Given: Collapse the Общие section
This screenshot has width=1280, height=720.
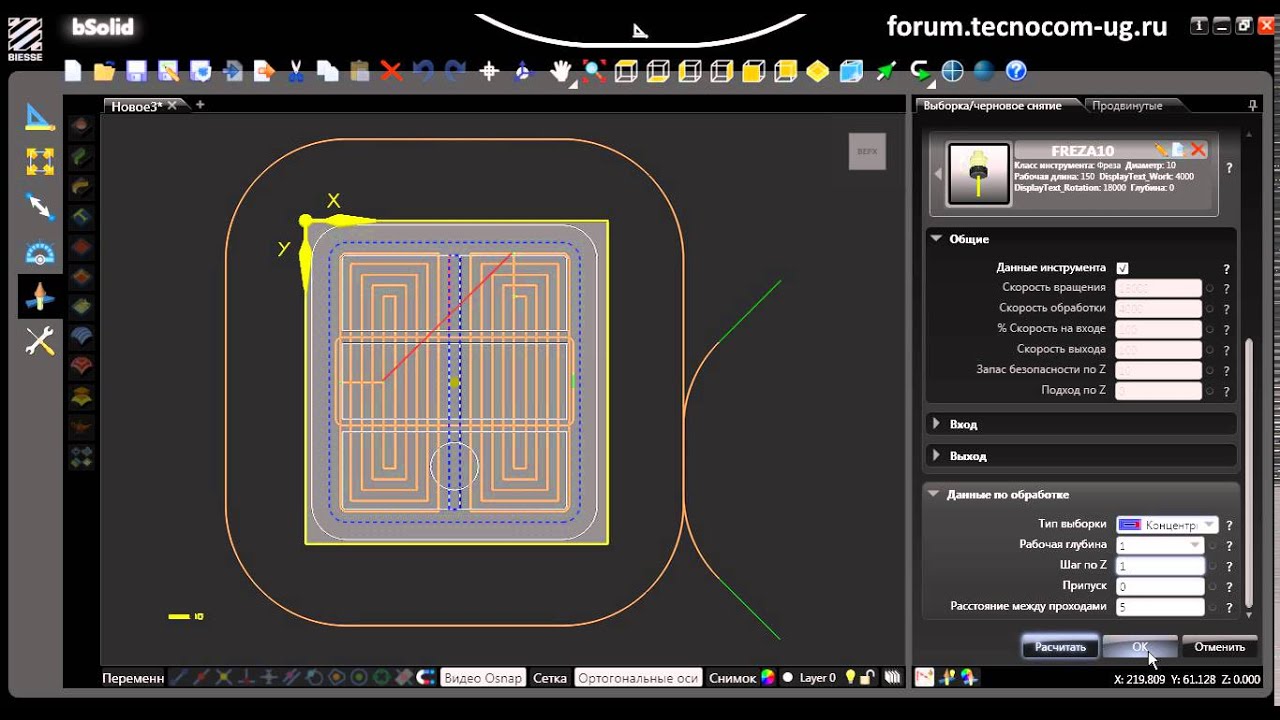Looking at the screenshot, I should click(x=936, y=239).
